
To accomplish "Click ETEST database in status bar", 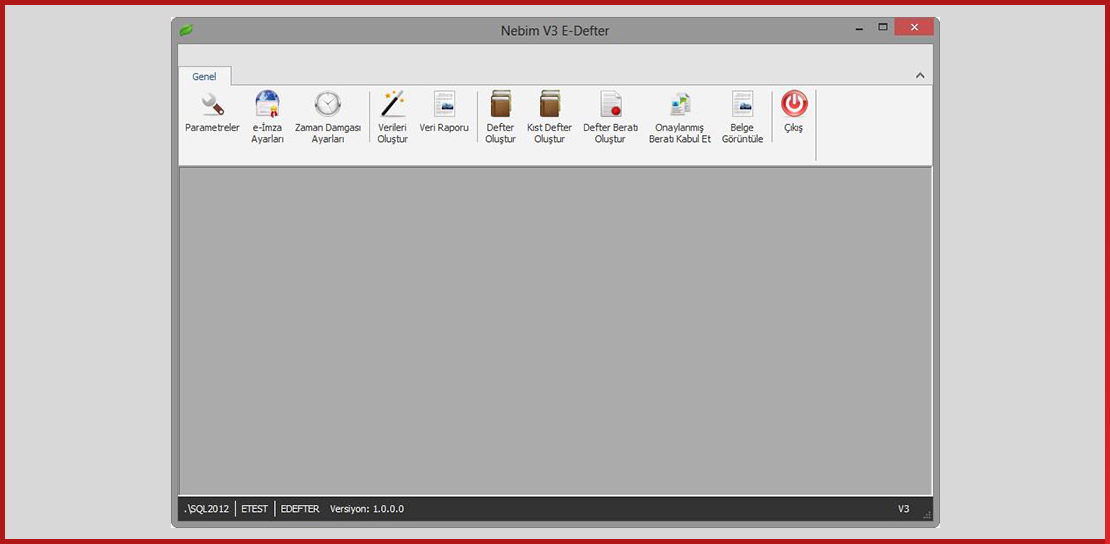I will (x=254, y=509).
